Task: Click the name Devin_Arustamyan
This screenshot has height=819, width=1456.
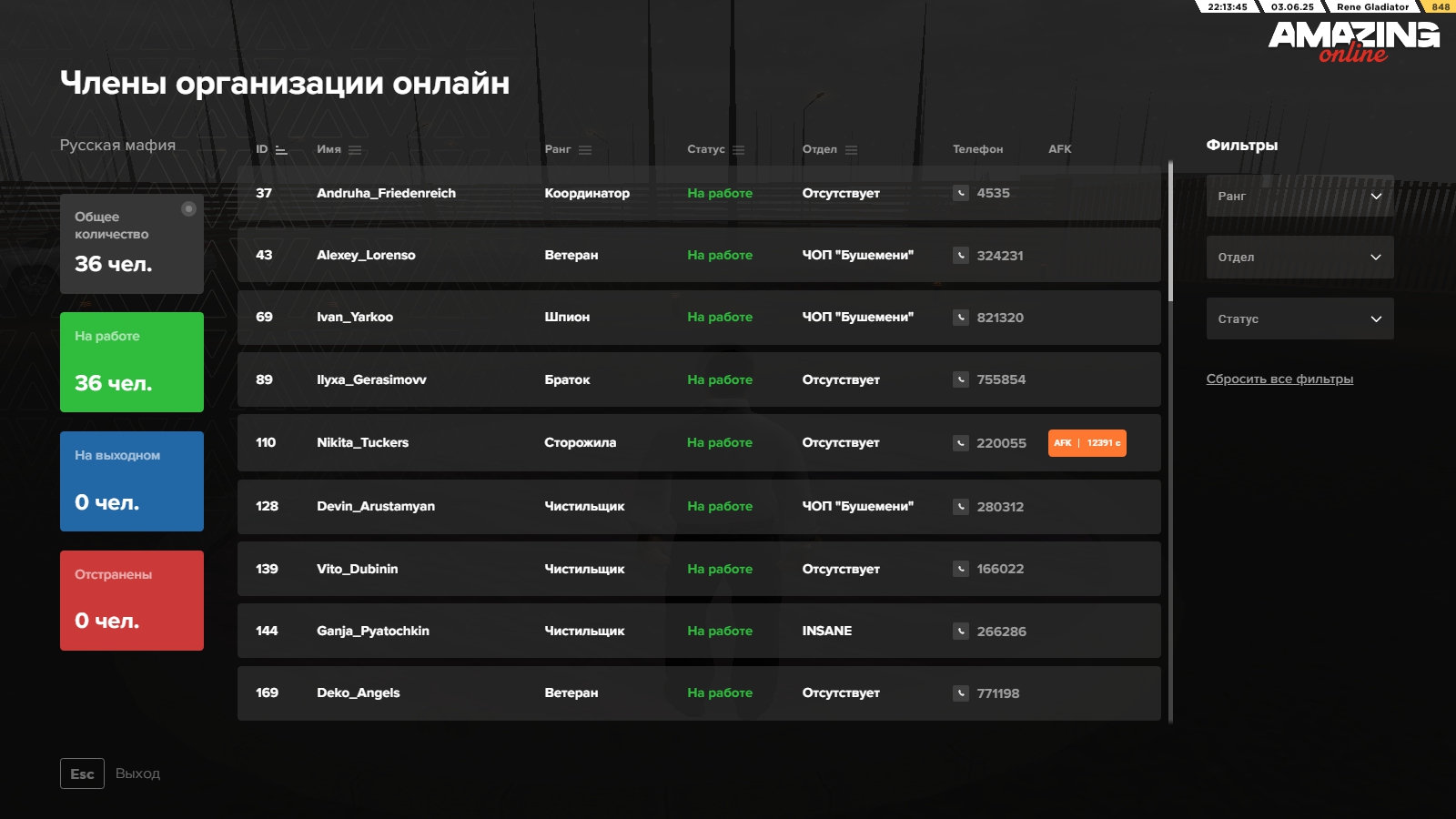Action: coord(376,506)
